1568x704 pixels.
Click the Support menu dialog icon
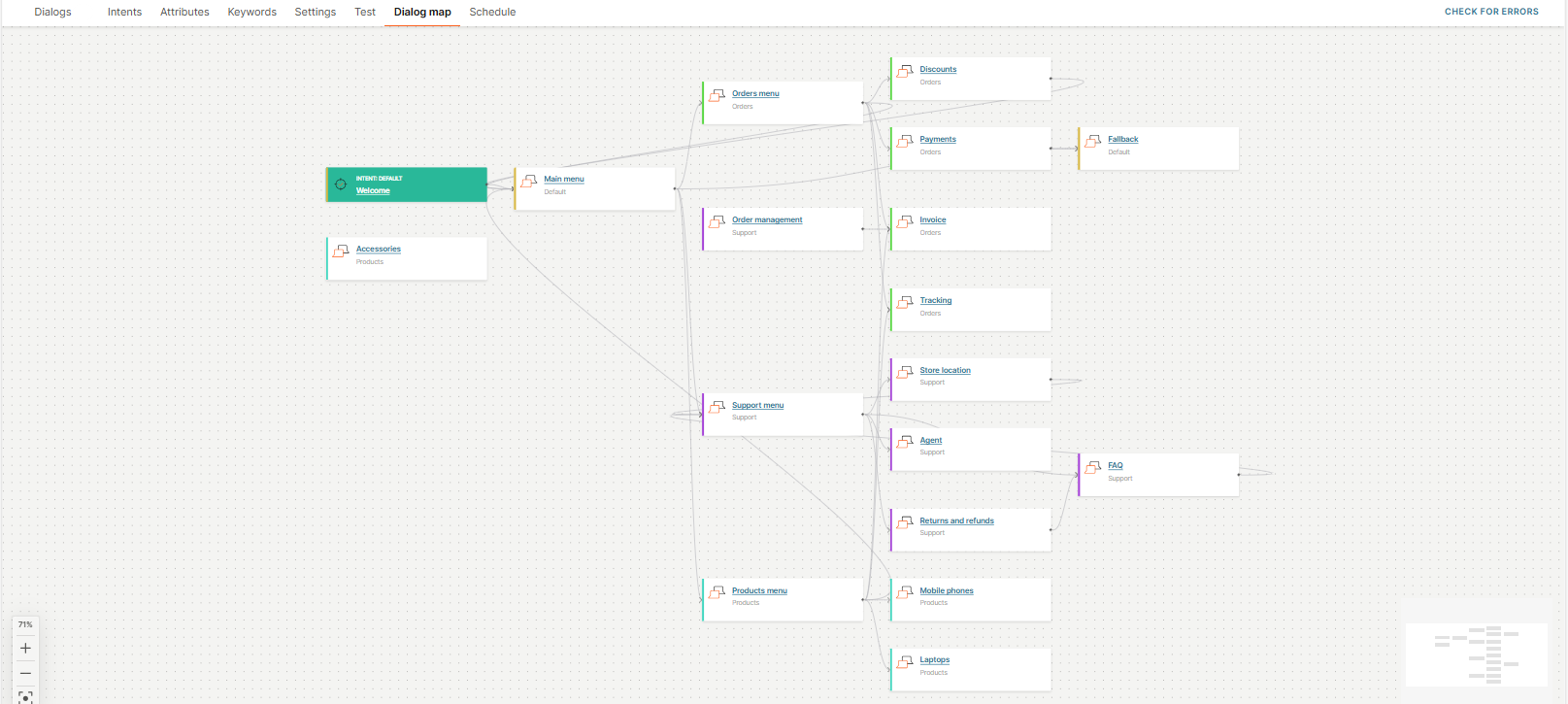(717, 407)
